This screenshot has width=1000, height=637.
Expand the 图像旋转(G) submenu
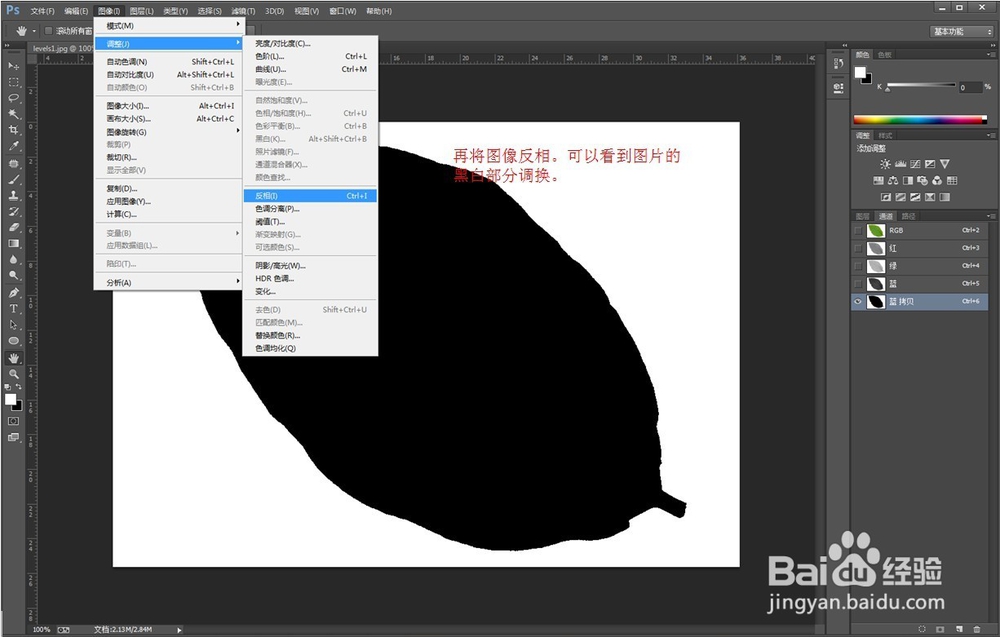[x=168, y=132]
